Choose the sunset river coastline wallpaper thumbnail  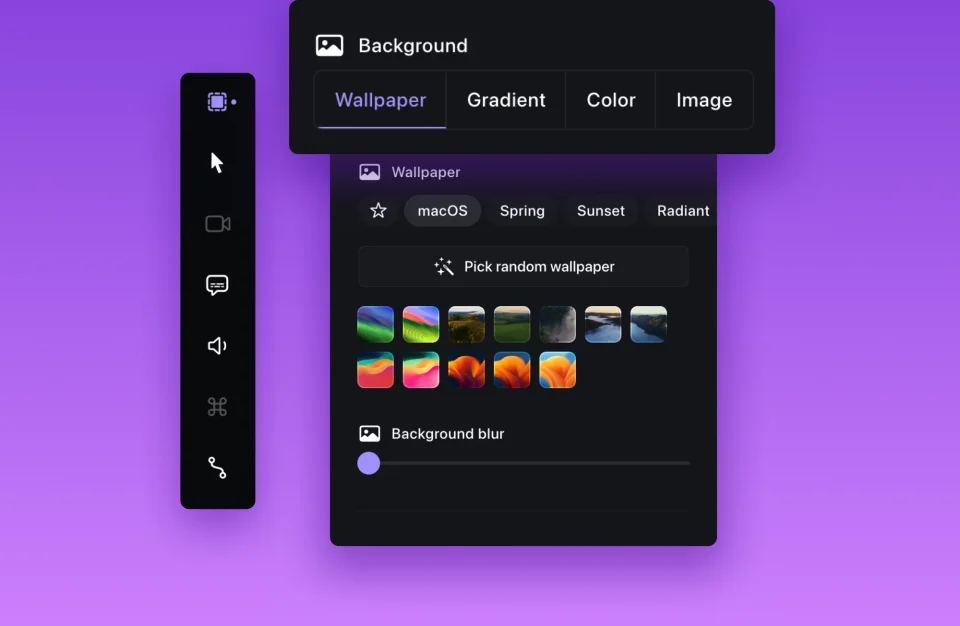click(x=603, y=324)
